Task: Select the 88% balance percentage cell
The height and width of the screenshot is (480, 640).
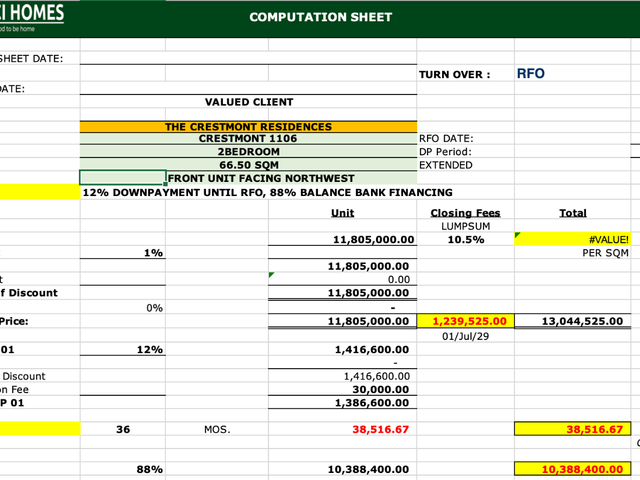Action: (123, 469)
